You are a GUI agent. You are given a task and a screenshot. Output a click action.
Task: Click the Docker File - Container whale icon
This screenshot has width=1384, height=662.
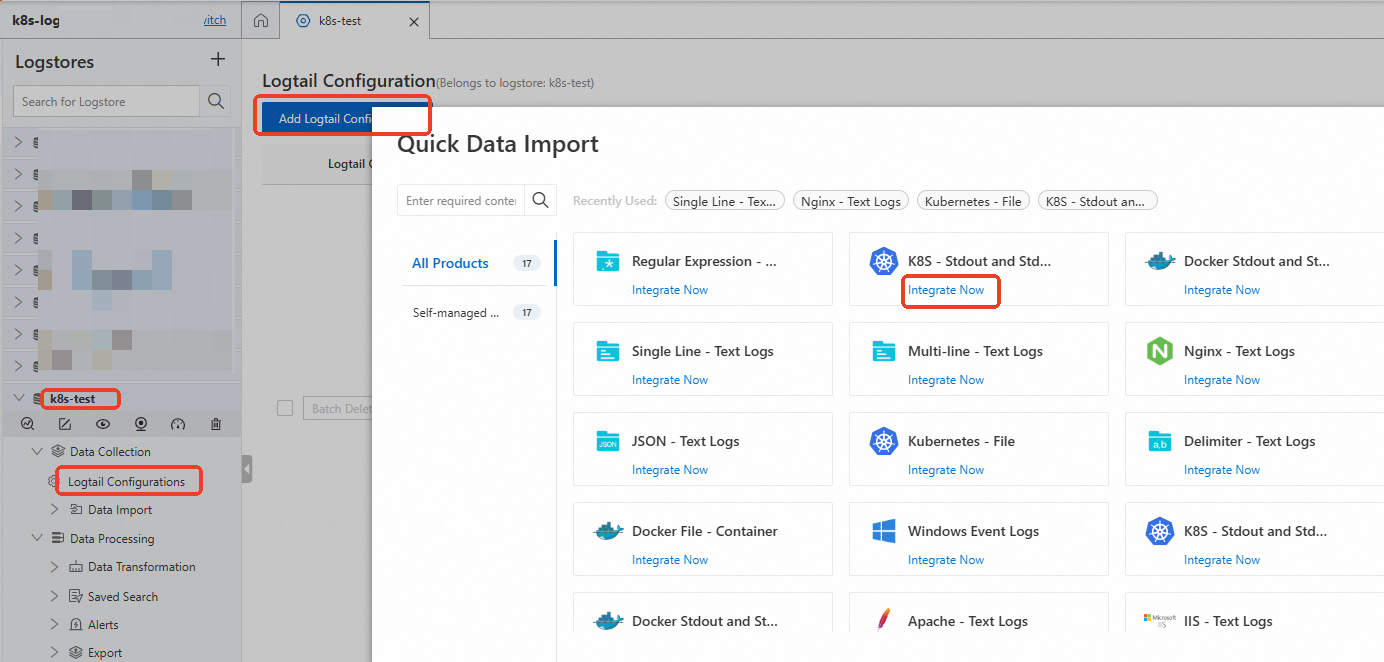pos(609,531)
